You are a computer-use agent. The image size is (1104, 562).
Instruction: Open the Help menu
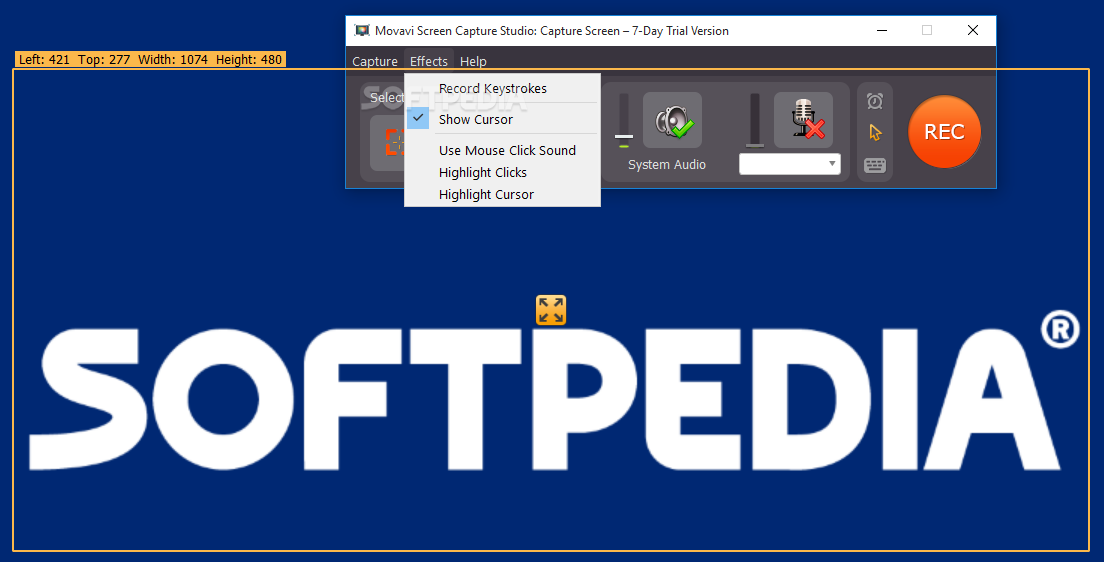click(473, 61)
